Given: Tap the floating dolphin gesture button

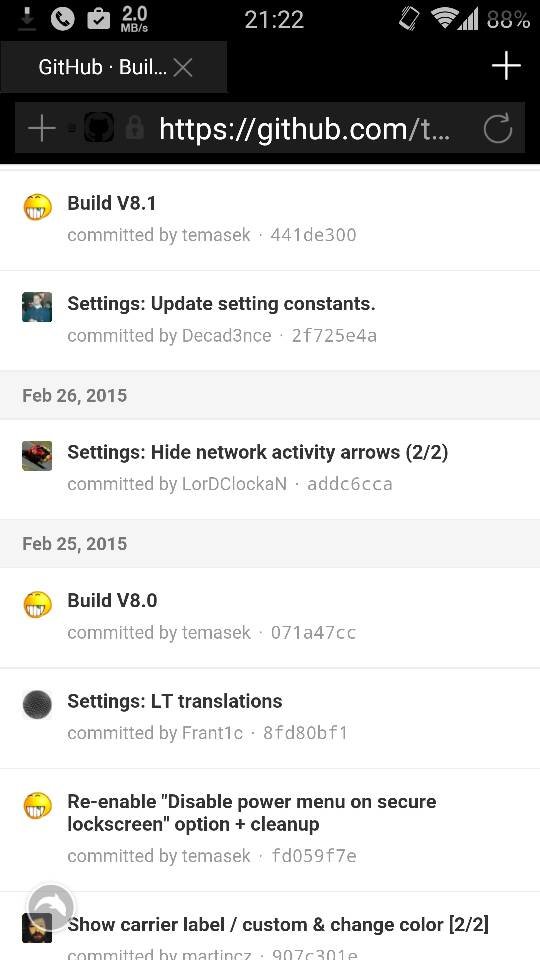Looking at the screenshot, I should pyautogui.click(x=51, y=907).
